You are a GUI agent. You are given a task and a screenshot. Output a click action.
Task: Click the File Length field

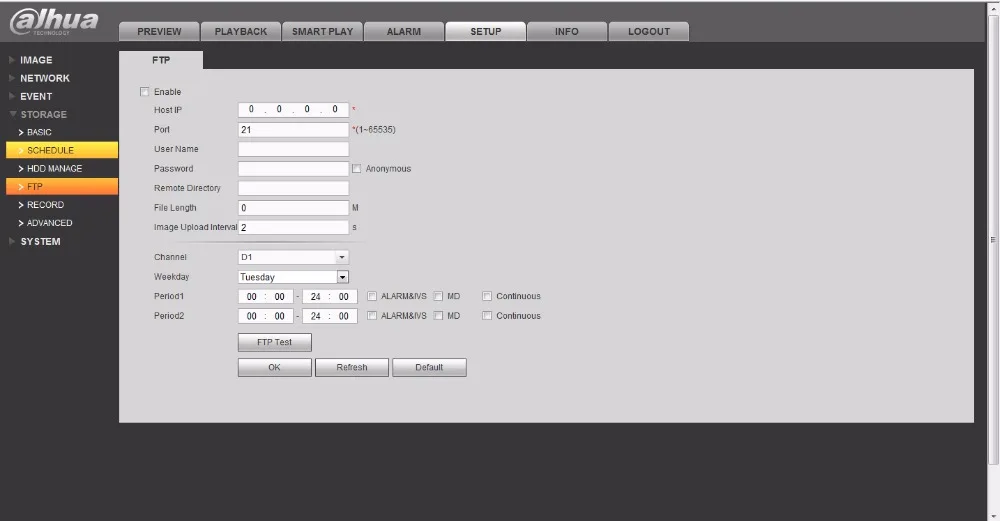(293, 208)
